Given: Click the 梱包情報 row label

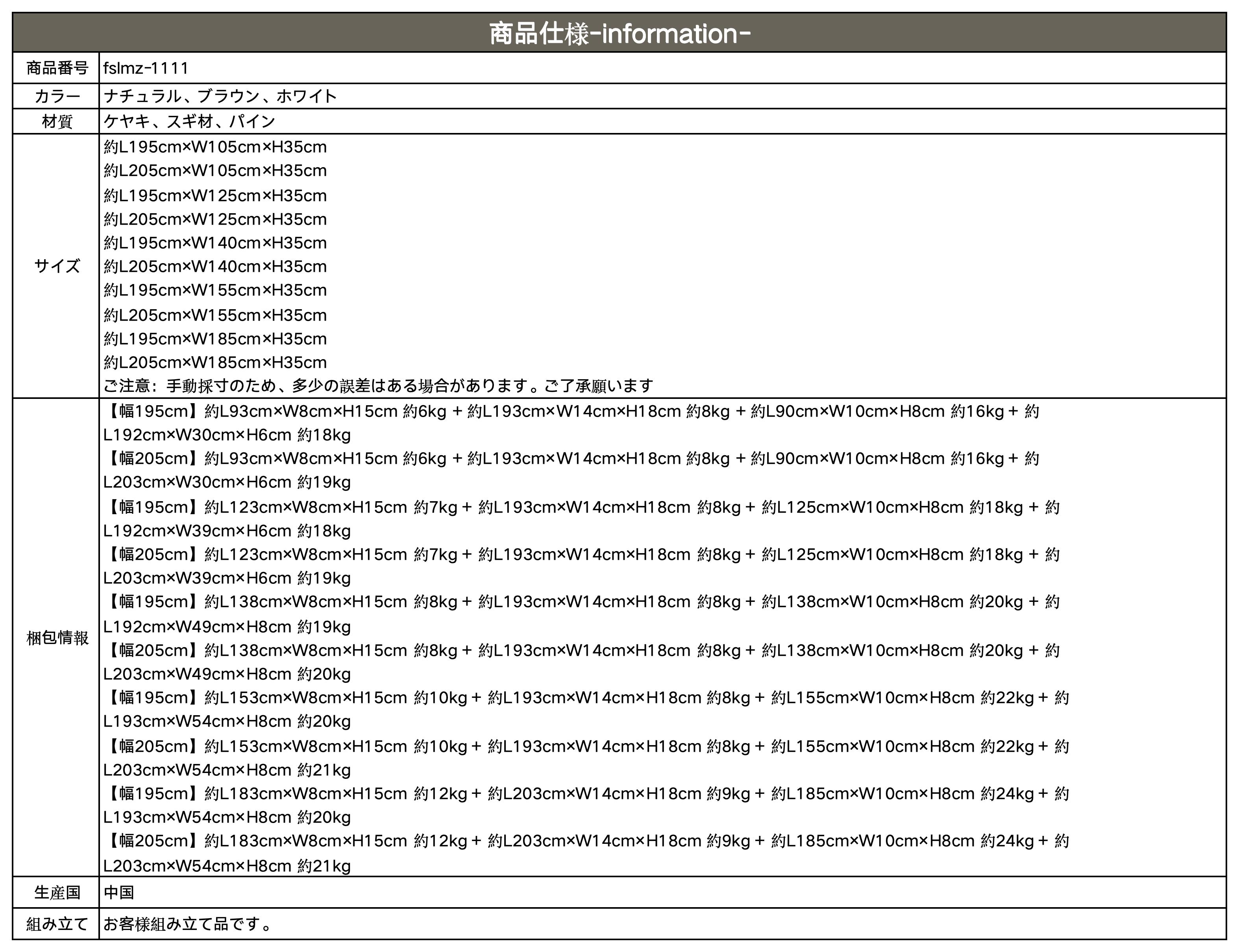Looking at the screenshot, I should 57,638.
